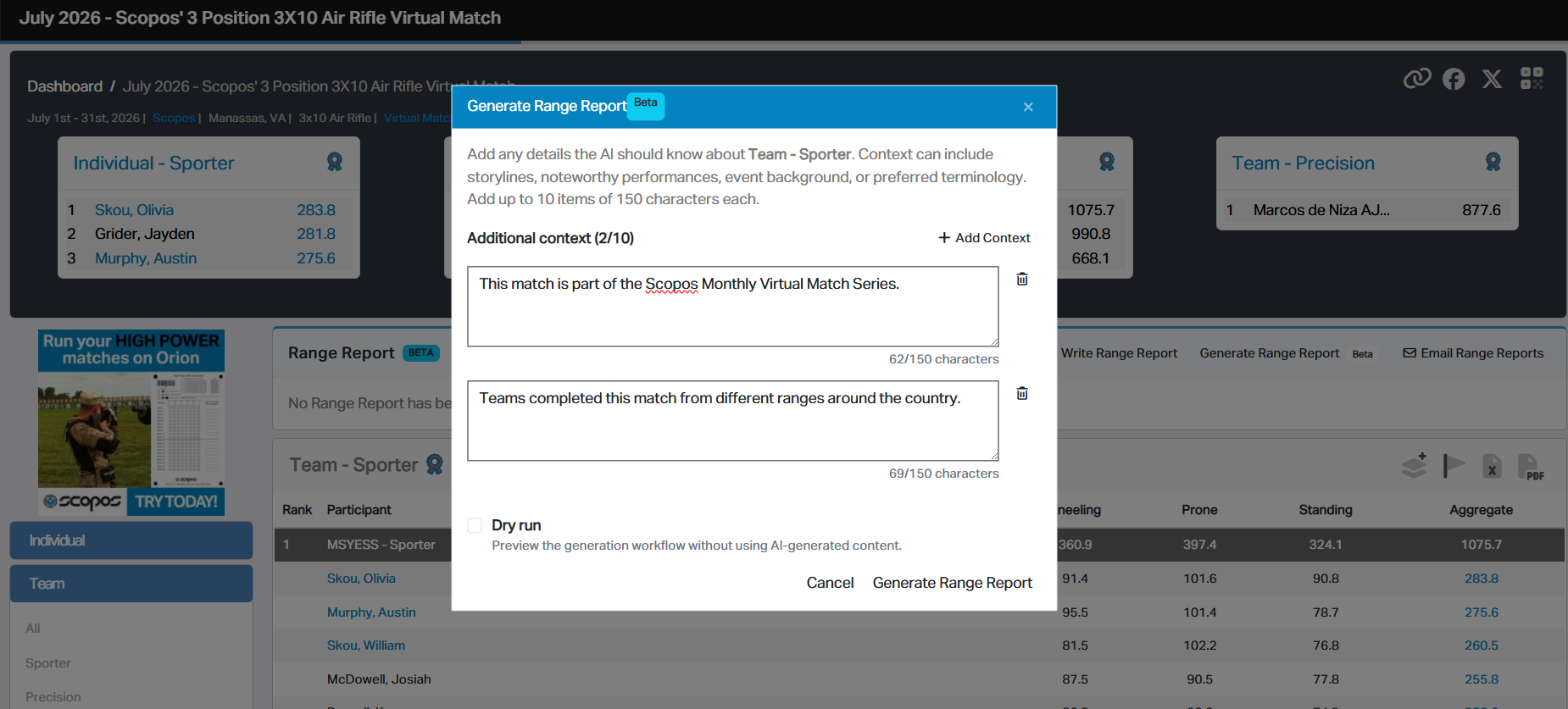Image resolution: width=1568 pixels, height=709 pixels.
Task: Click Generate Range Report in the dialog footer
Action: pyautogui.click(x=953, y=583)
